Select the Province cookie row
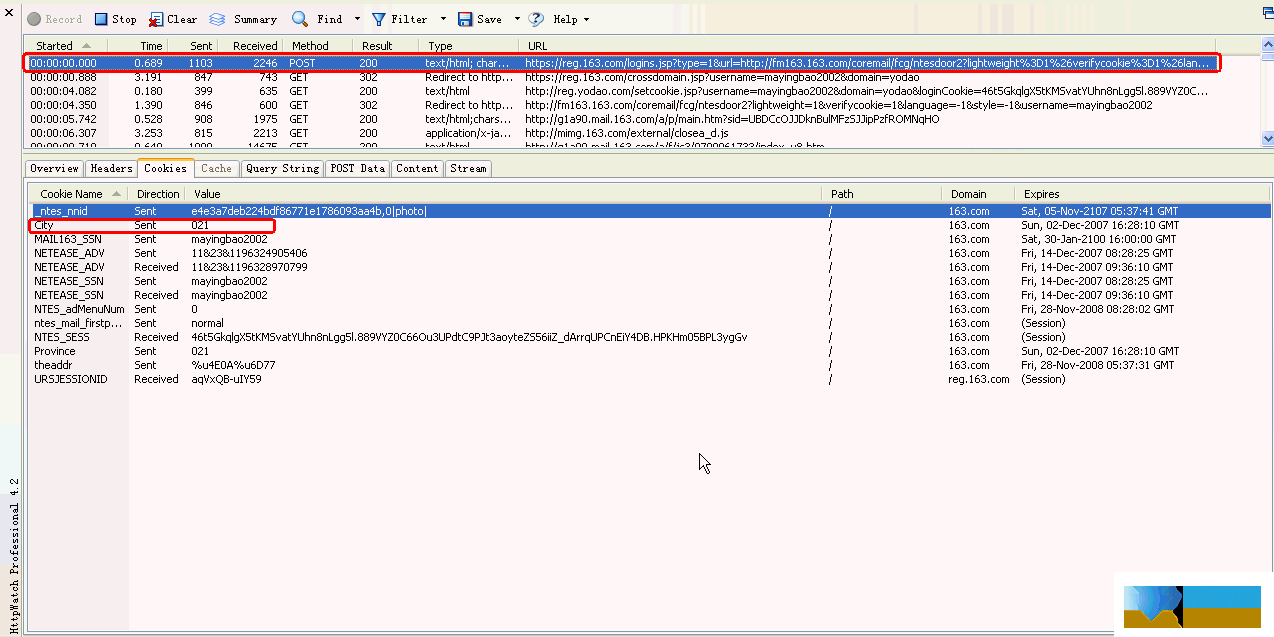 [x=650, y=351]
